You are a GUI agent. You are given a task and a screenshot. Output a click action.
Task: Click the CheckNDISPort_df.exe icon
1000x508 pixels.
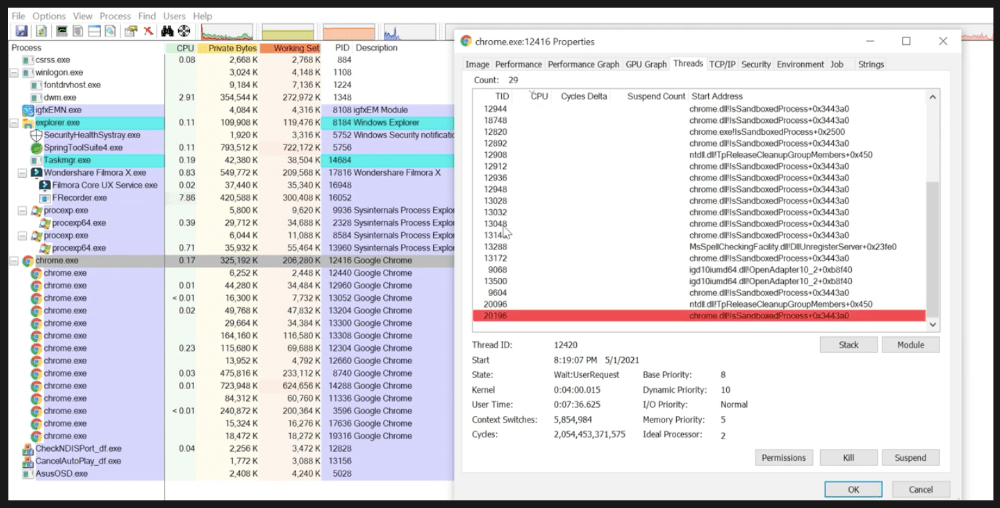click(x=27, y=449)
